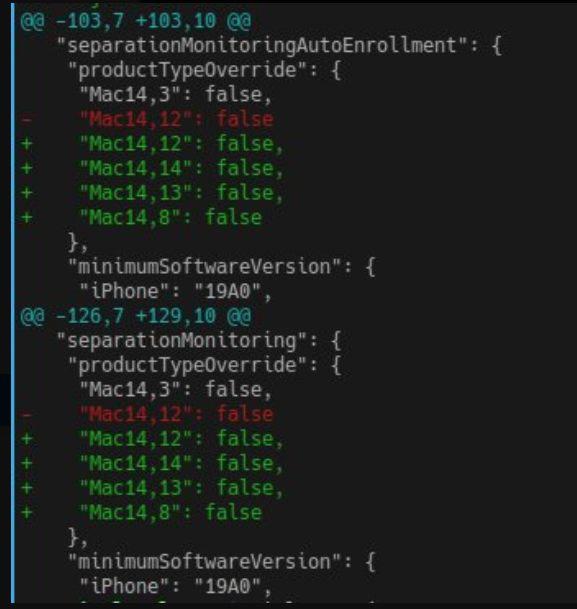Click the minus marker in the -126,7 hunk
The height and width of the screenshot is (609, 577).
[26, 414]
